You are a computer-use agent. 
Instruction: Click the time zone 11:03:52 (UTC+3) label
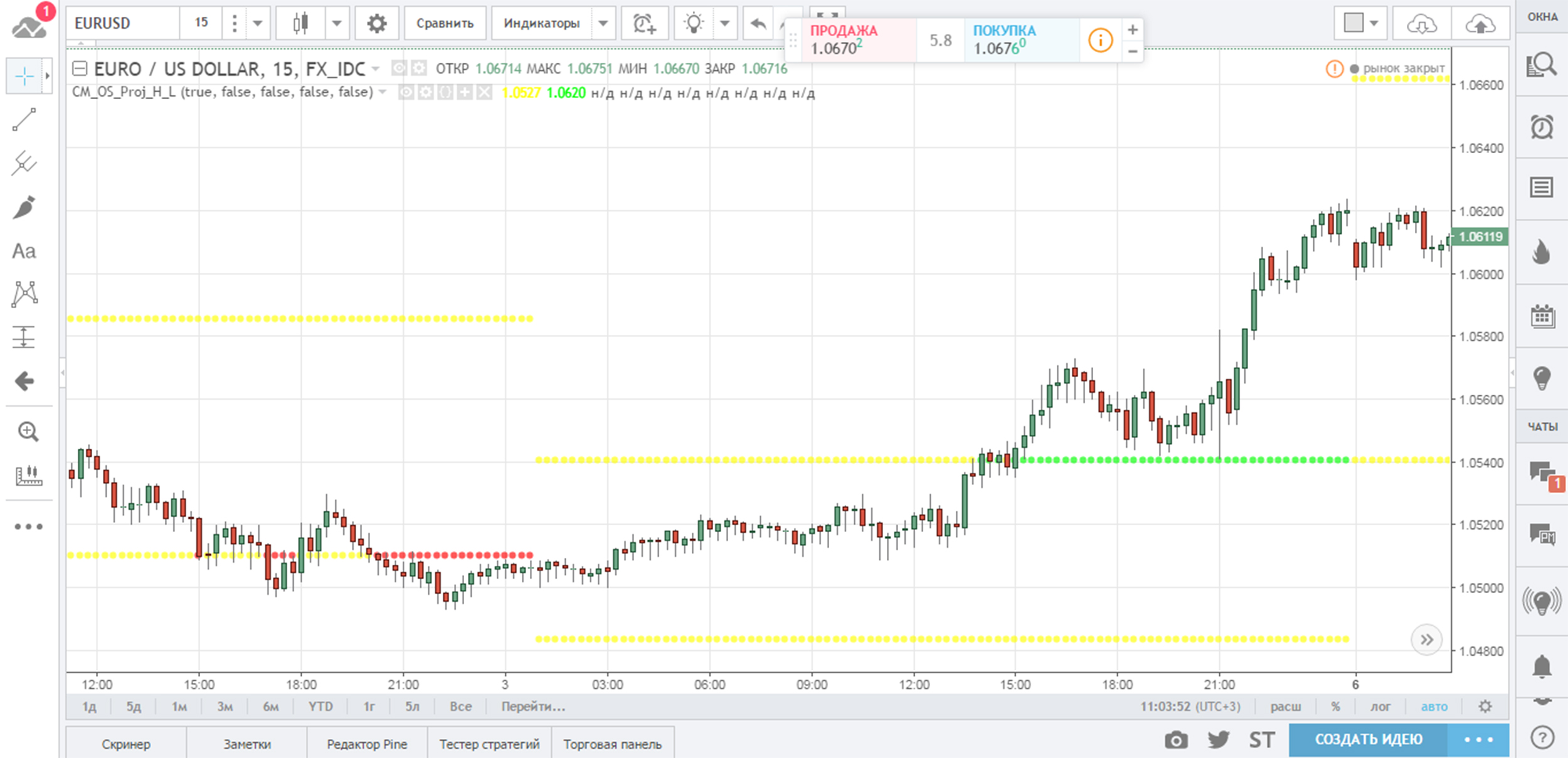pyautogui.click(x=1190, y=707)
